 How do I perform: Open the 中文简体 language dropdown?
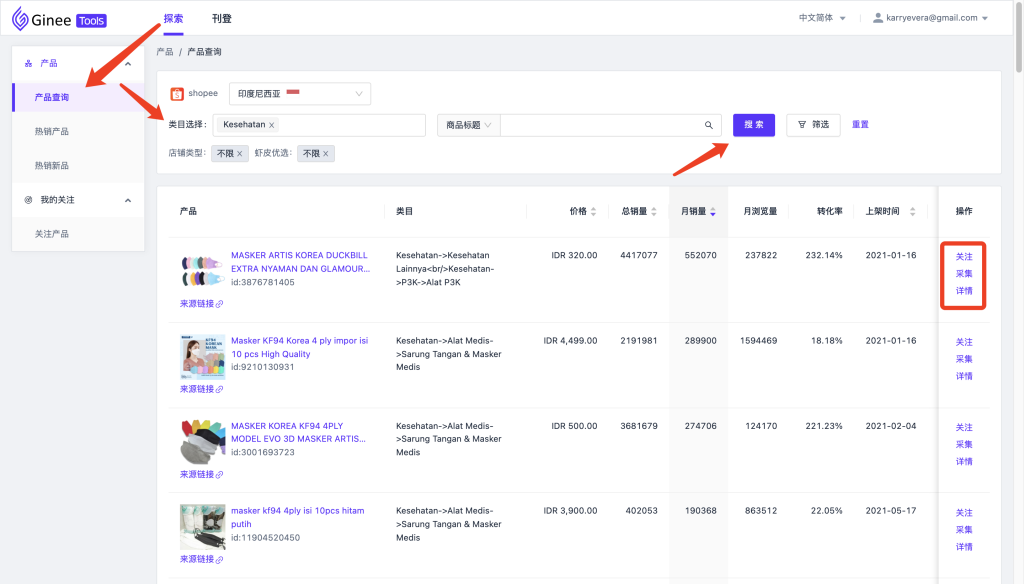tap(822, 18)
